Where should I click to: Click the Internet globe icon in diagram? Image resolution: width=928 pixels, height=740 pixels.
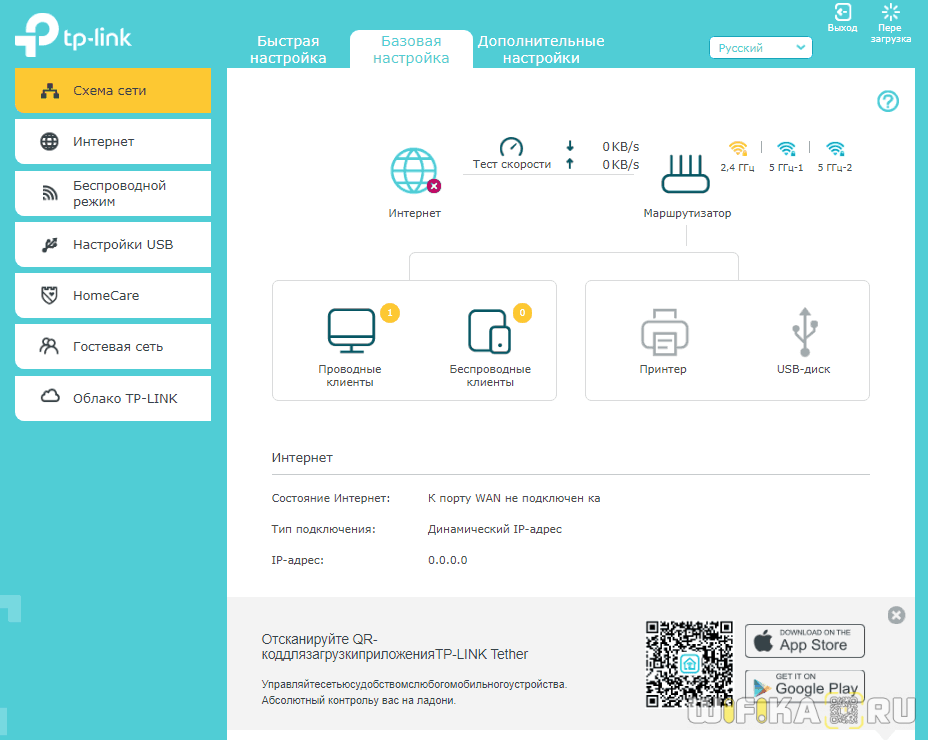pos(414,171)
